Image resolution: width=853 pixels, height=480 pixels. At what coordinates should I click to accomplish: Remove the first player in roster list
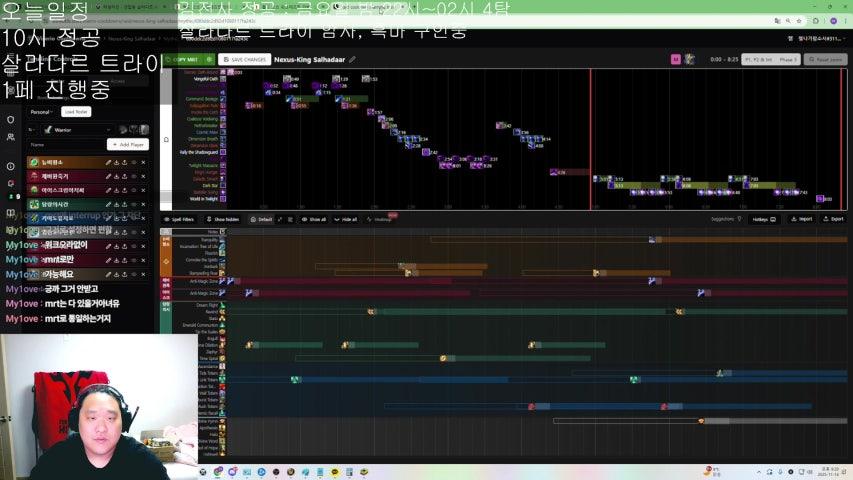point(143,162)
